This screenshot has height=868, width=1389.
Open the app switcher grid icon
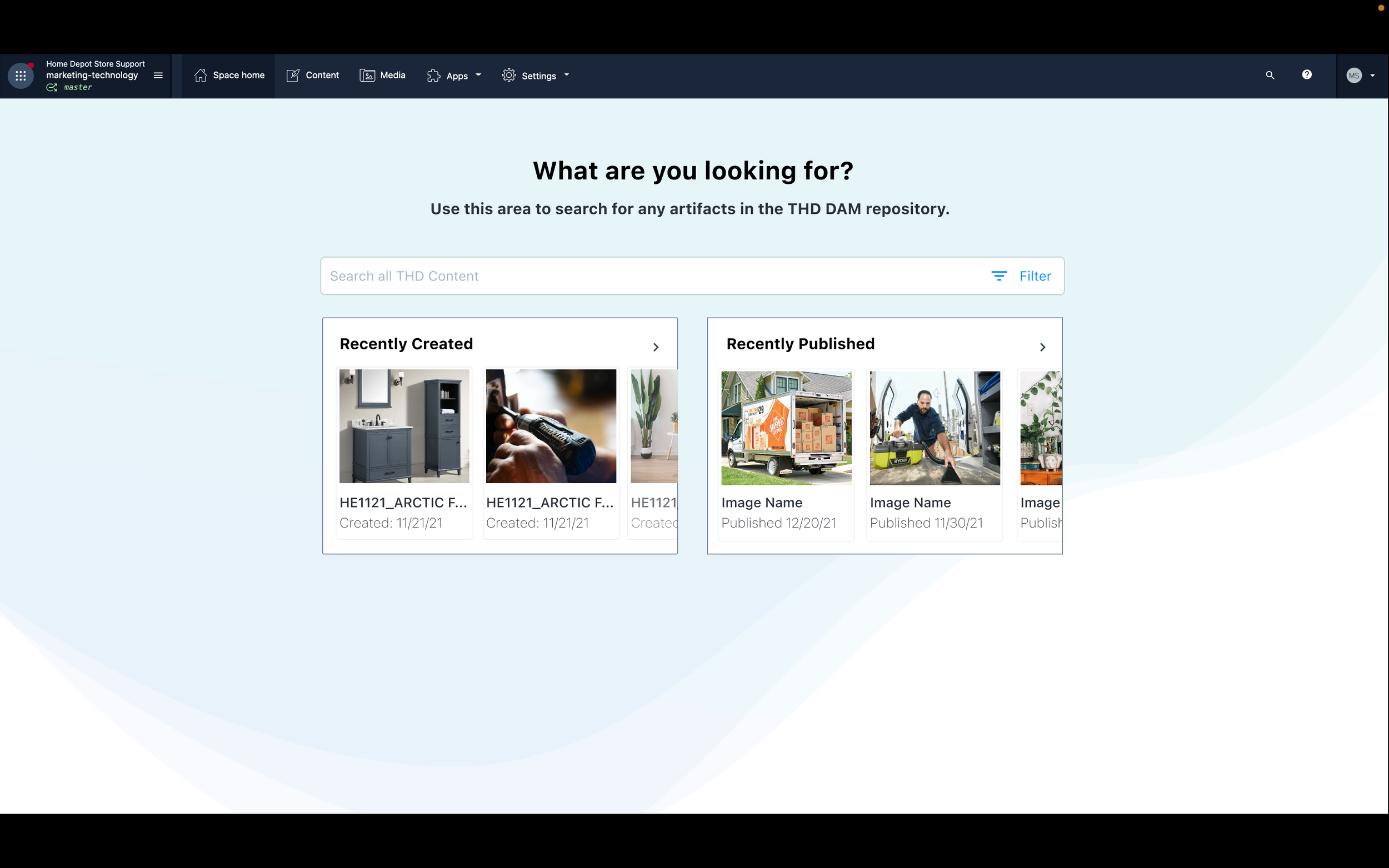click(x=21, y=76)
